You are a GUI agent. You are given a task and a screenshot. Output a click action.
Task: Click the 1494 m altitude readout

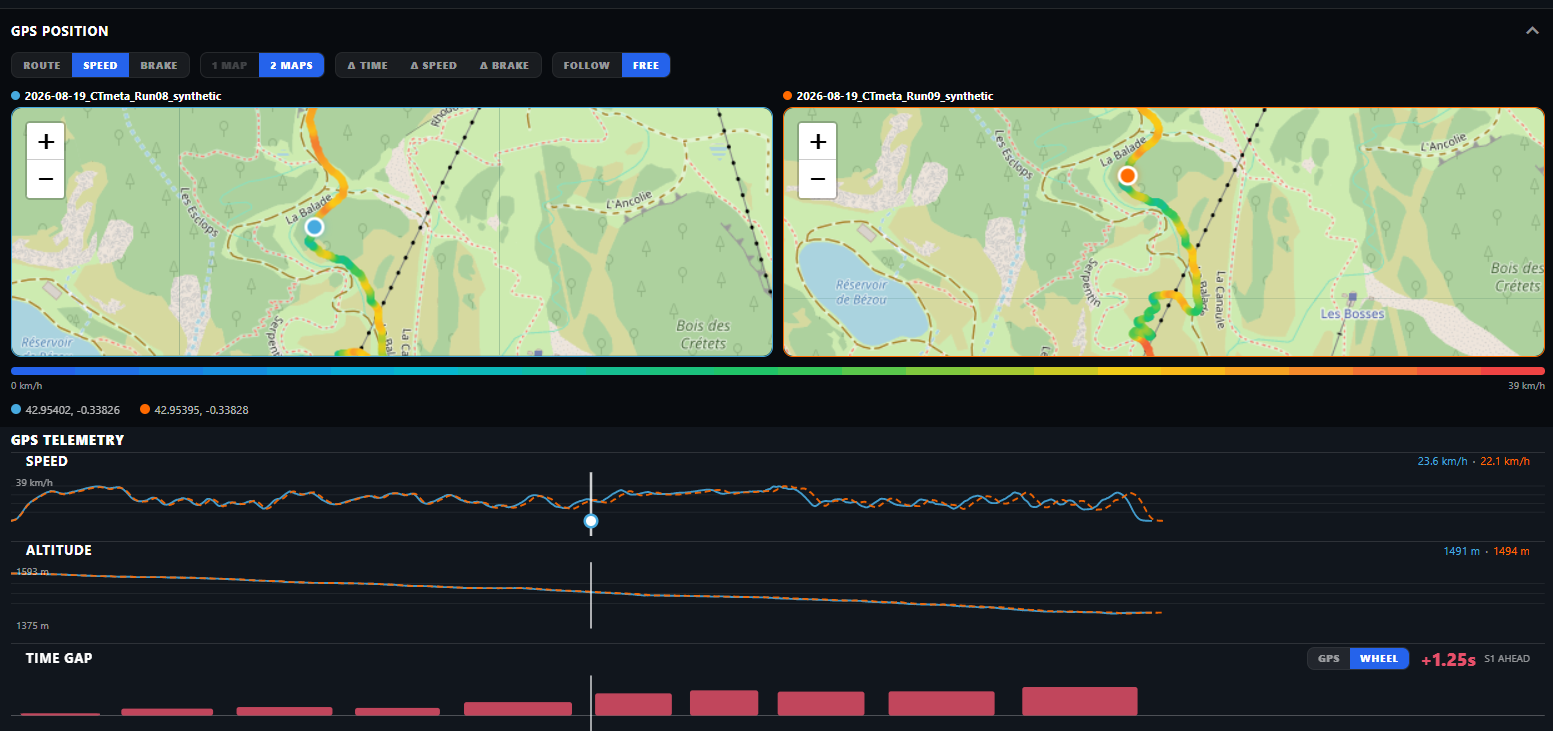1511,551
